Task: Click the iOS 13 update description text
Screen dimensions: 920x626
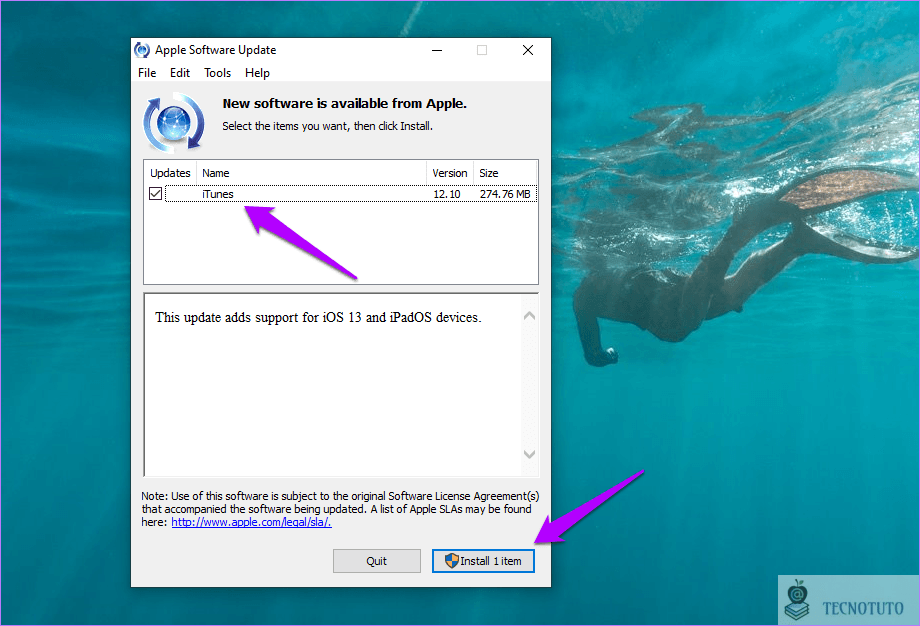Action: pyautogui.click(x=318, y=317)
